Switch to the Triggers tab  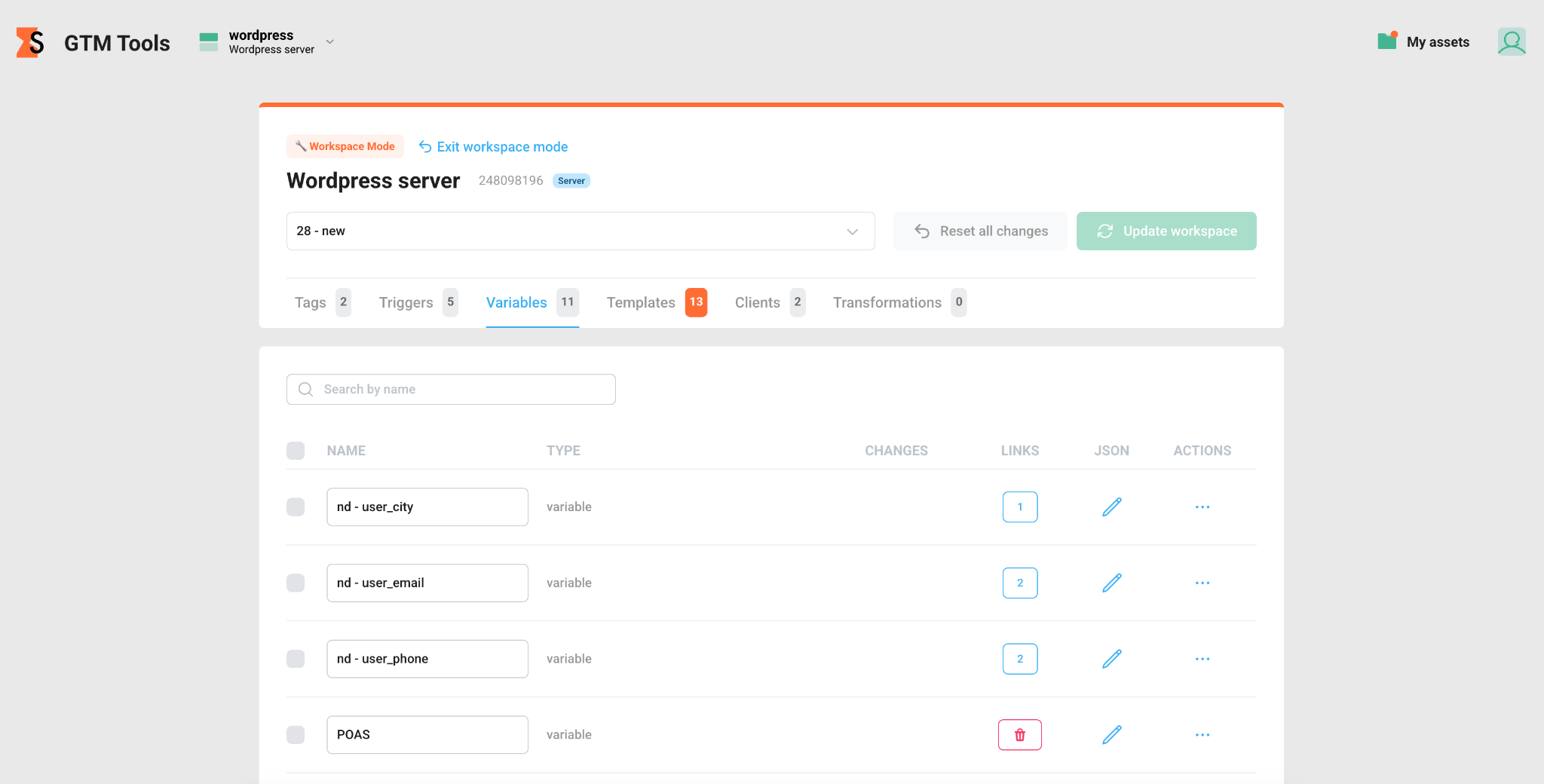pos(418,302)
